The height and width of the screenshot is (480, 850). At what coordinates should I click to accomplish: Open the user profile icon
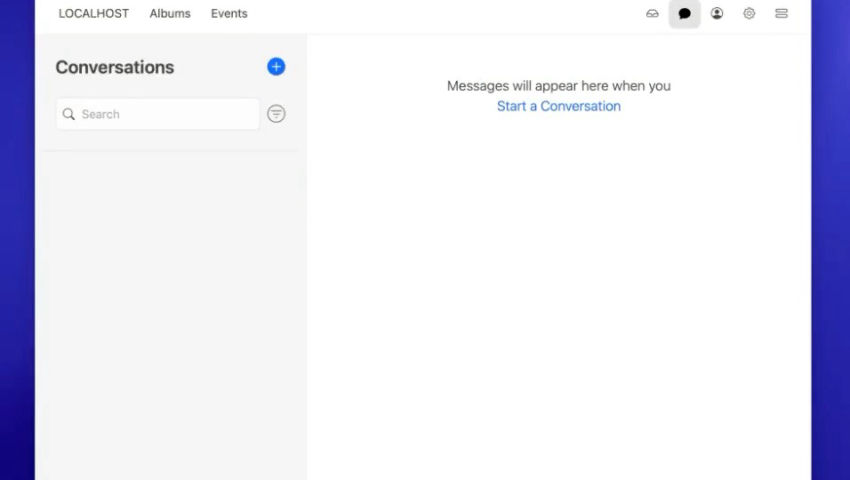tap(717, 14)
